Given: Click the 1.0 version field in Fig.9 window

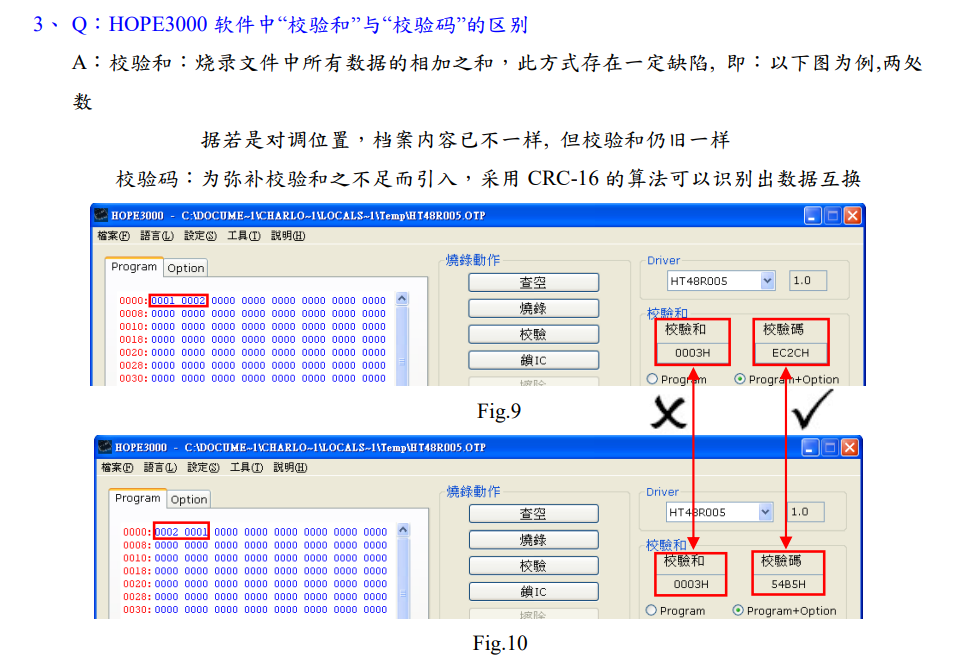Looking at the screenshot, I should (808, 281).
